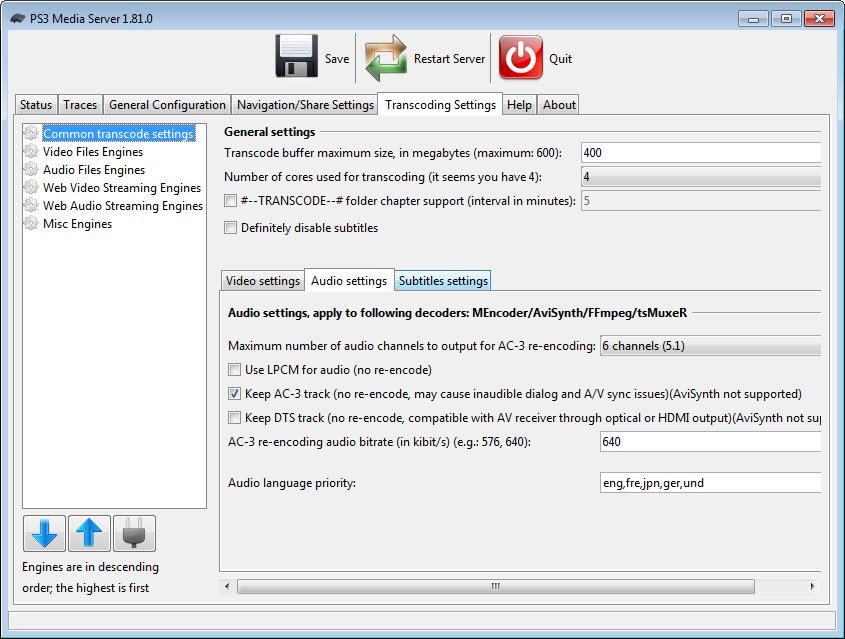Select Misc Engines in tree
The height and width of the screenshot is (639, 845).
77,224
